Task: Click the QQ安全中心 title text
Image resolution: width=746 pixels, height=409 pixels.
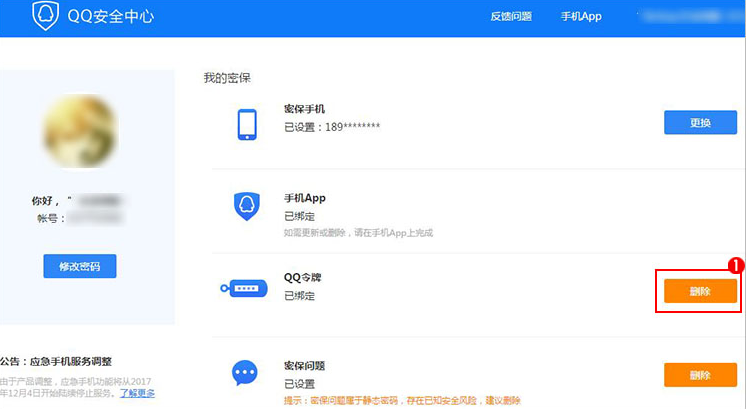Action: click(111, 16)
